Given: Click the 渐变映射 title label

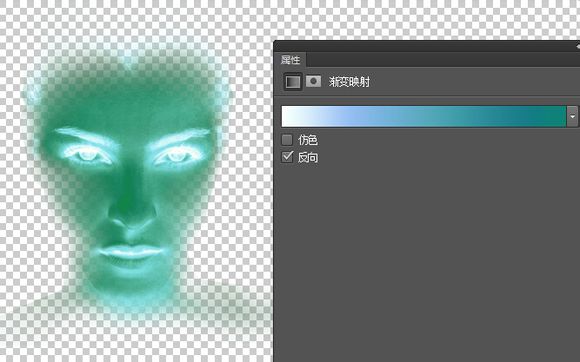Looking at the screenshot, I should 349,82.
